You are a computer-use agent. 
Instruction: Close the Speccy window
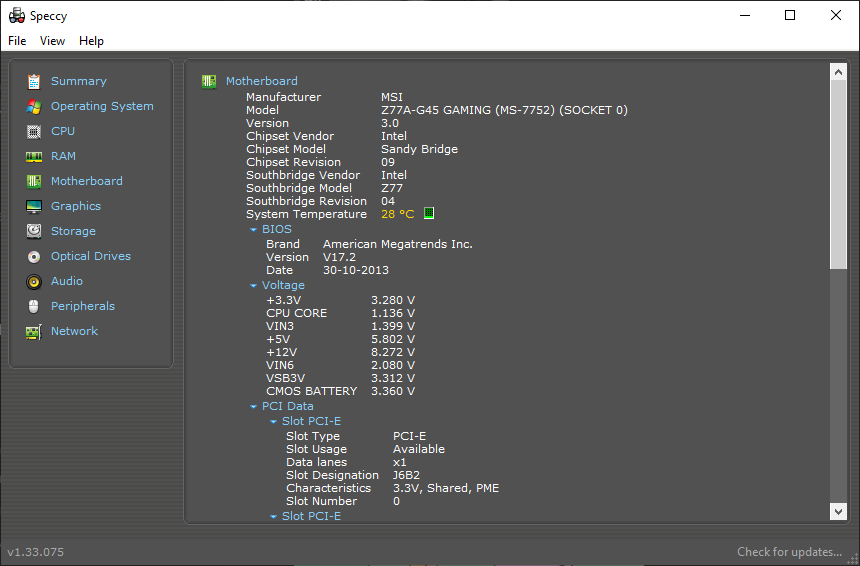pos(836,15)
